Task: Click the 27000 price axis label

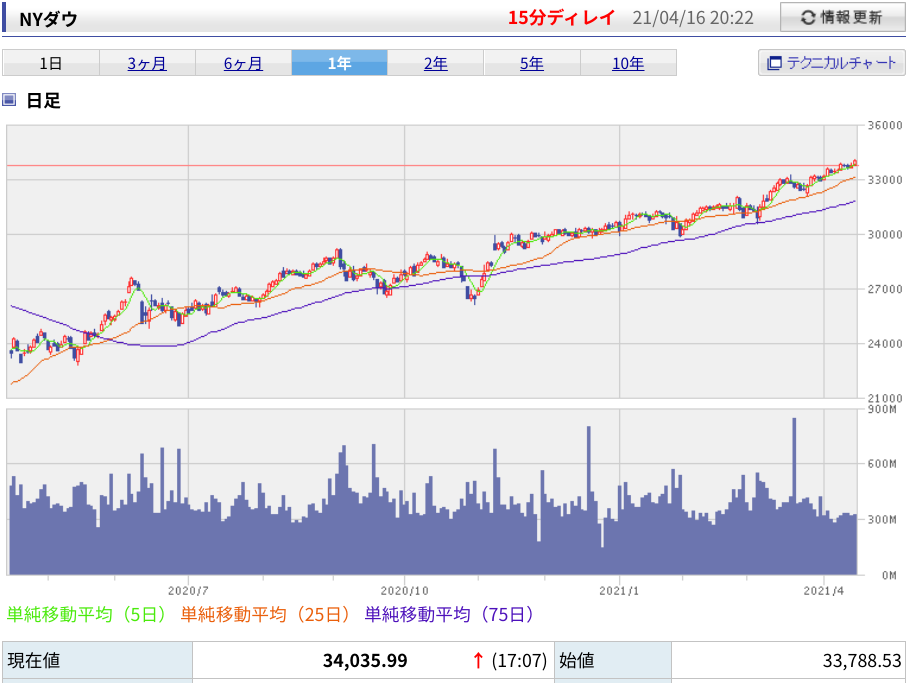Action: point(885,289)
